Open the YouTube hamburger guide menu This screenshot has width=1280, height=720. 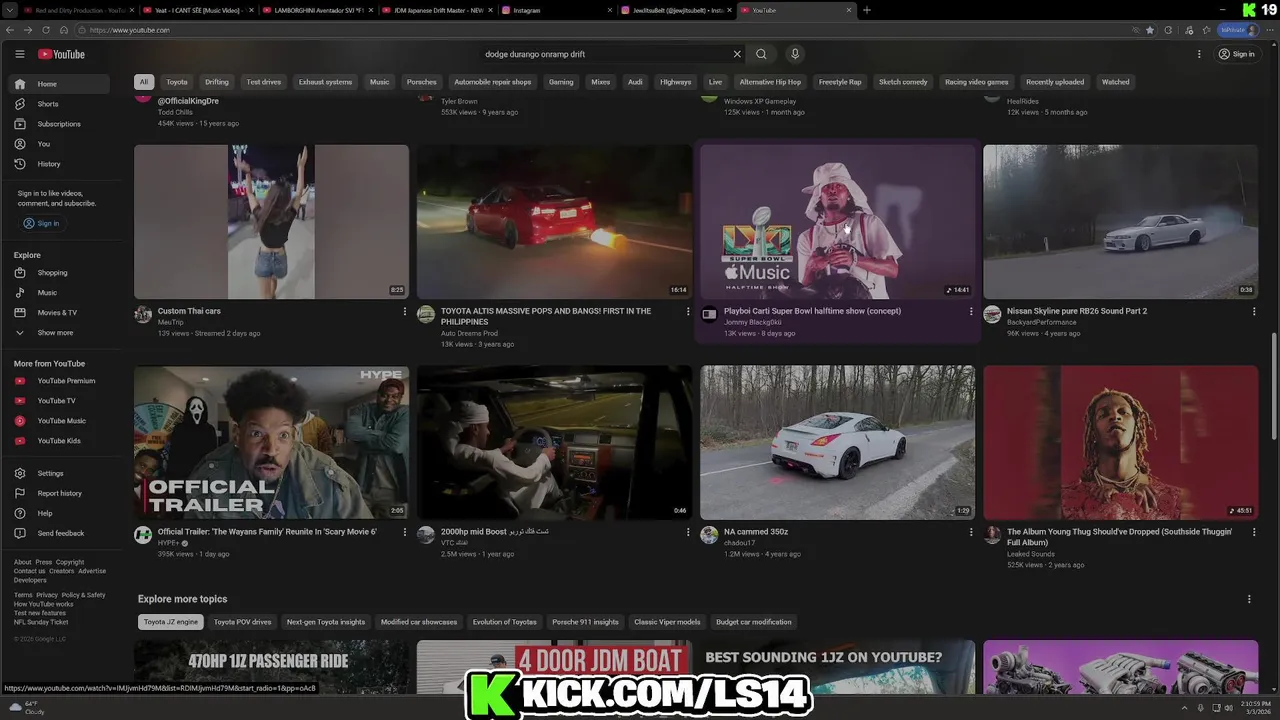pyautogui.click(x=19, y=54)
